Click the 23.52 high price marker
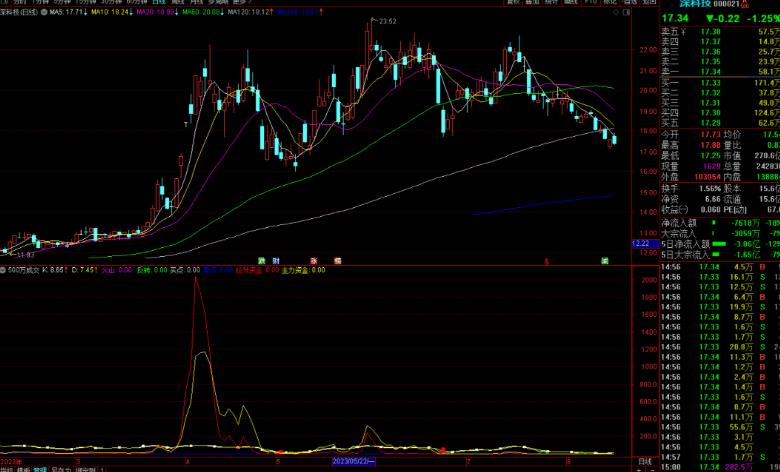The height and width of the screenshot is (472, 780). point(388,21)
